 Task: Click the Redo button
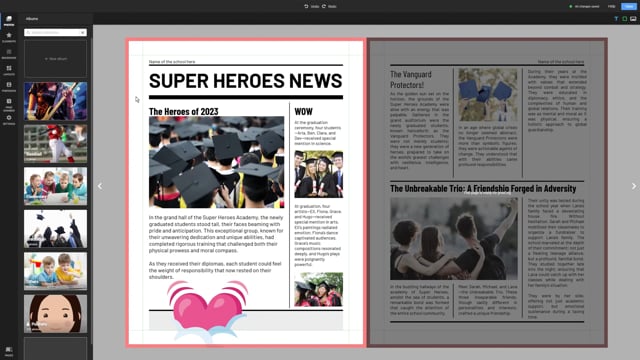329,6
